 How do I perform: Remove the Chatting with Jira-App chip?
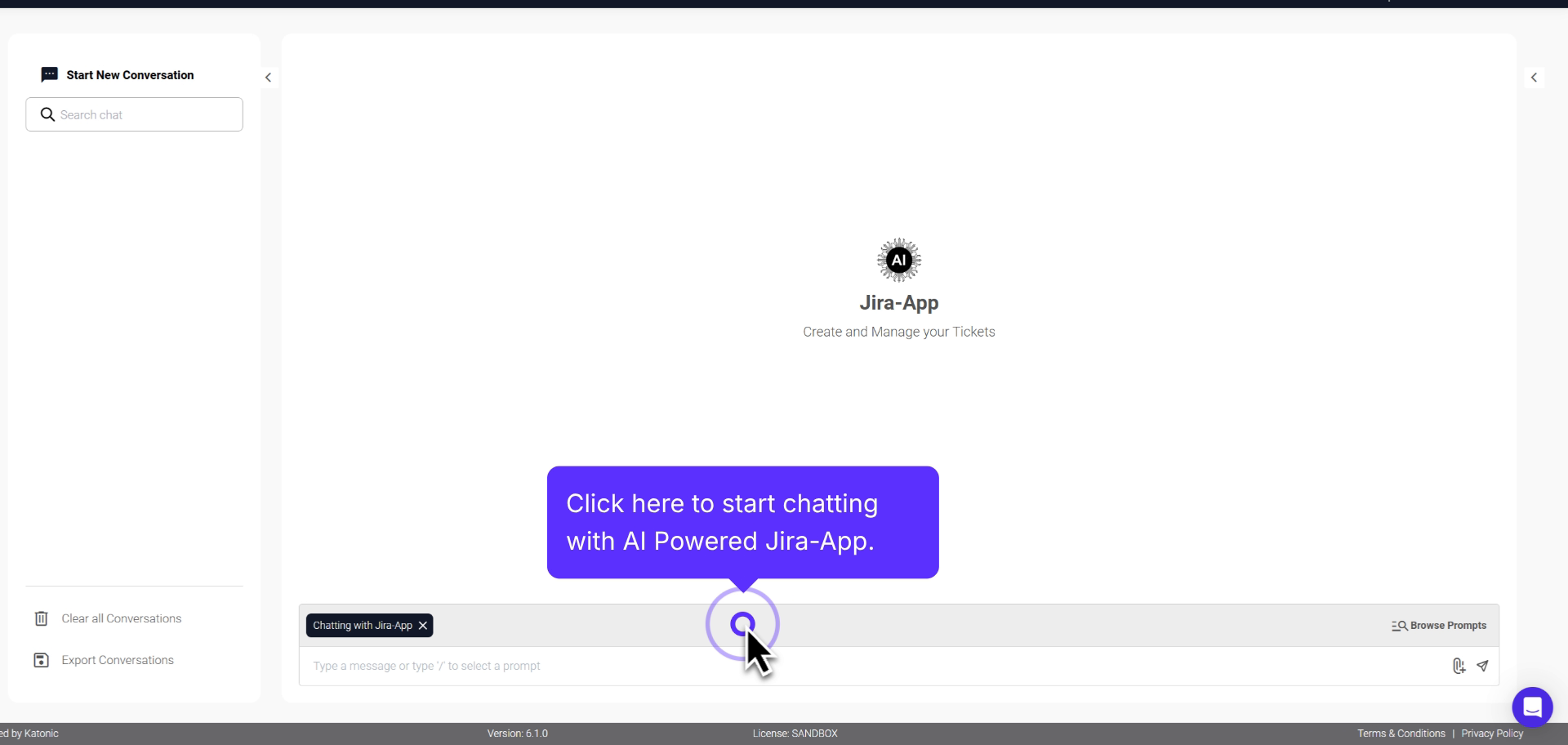click(422, 626)
